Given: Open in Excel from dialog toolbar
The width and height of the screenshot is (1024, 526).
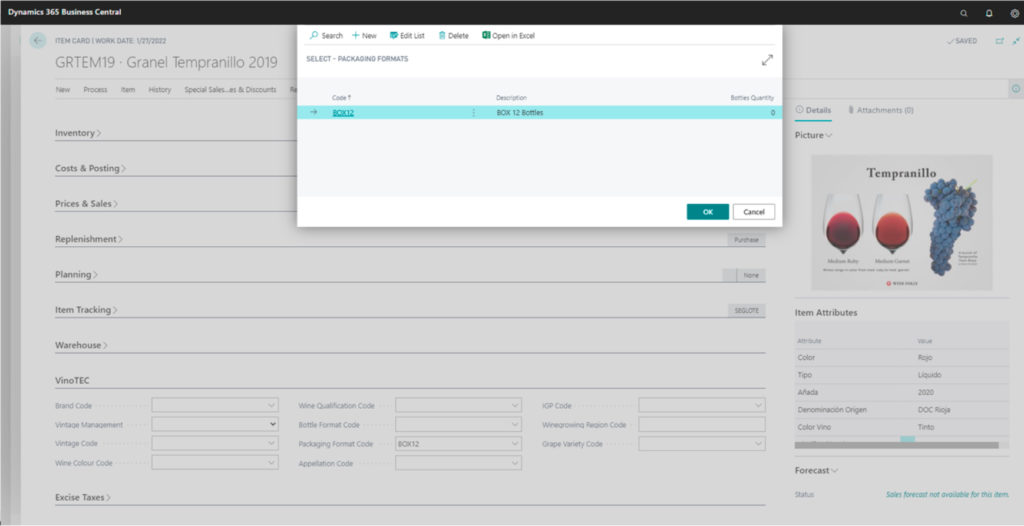Looking at the screenshot, I should point(508,35).
